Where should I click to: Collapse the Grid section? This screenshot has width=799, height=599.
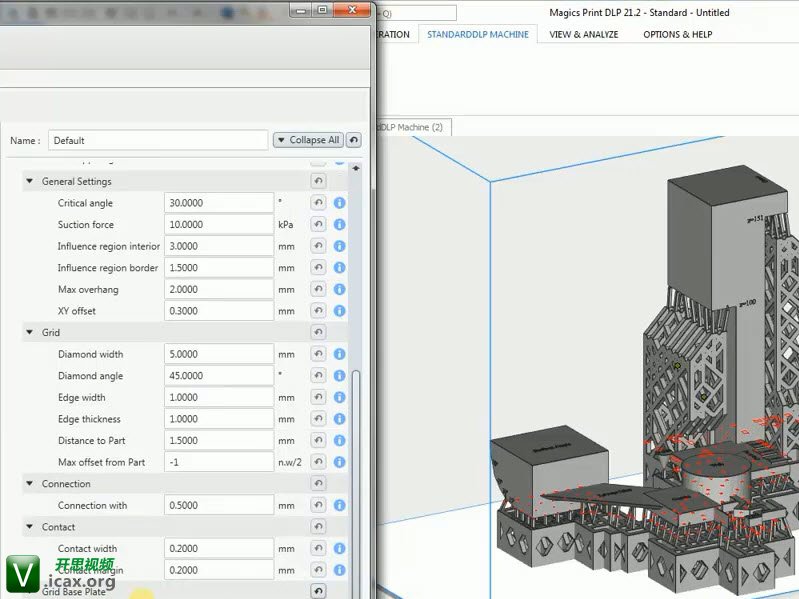[29, 332]
